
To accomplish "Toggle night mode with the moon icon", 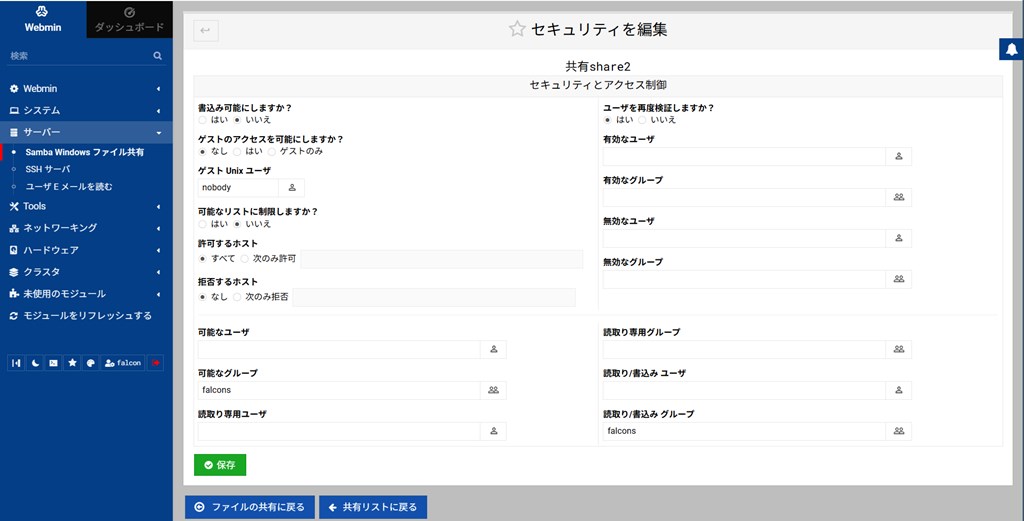I will (x=34, y=363).
